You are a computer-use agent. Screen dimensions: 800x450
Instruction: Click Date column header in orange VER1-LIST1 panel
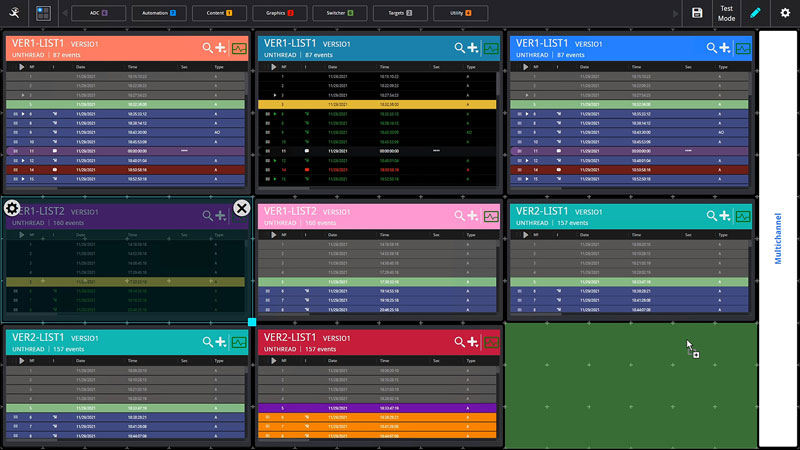(x=81, y=67)
